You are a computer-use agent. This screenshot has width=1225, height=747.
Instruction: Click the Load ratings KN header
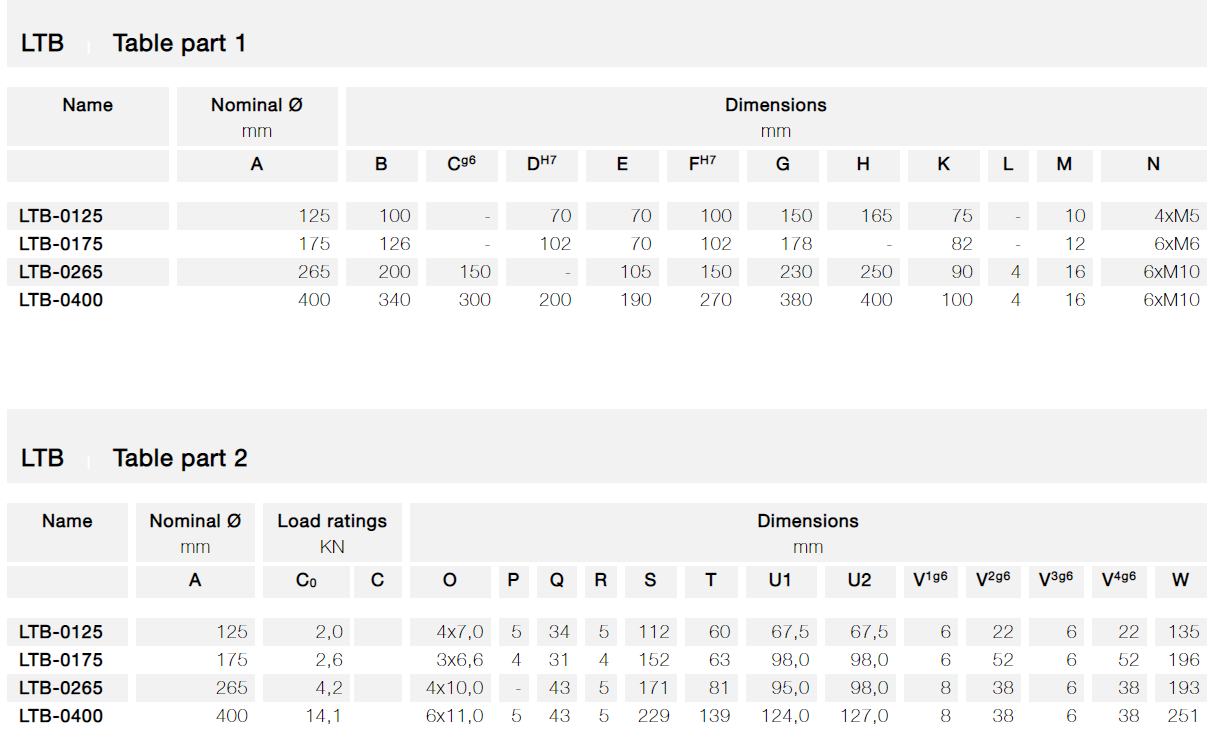click(332, 533)
